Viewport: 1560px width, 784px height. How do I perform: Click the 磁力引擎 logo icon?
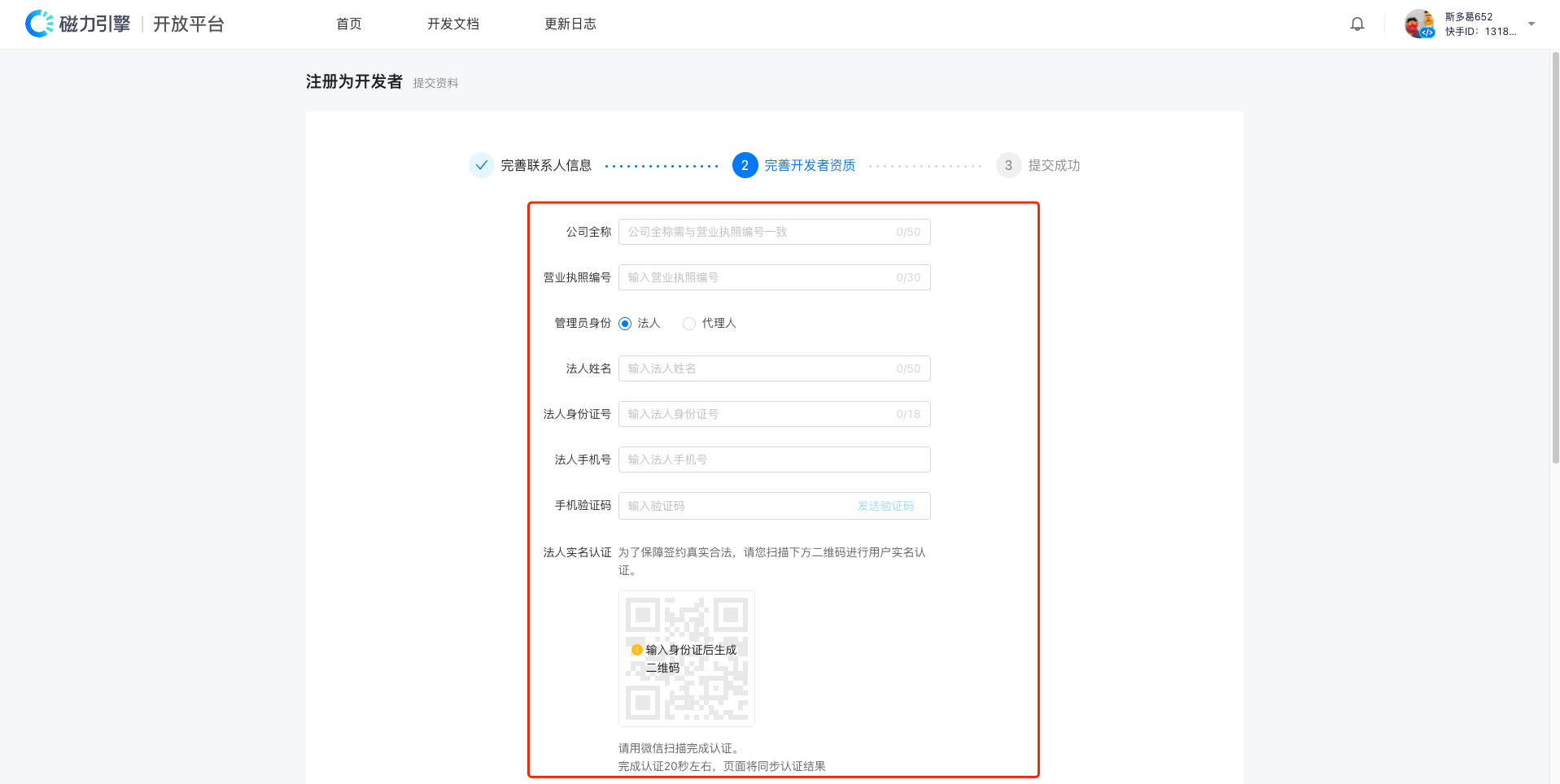point(39,24)
